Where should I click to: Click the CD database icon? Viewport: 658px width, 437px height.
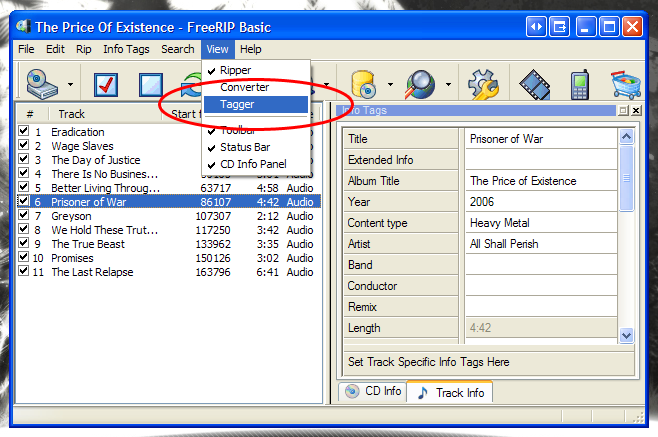(363, 84)
